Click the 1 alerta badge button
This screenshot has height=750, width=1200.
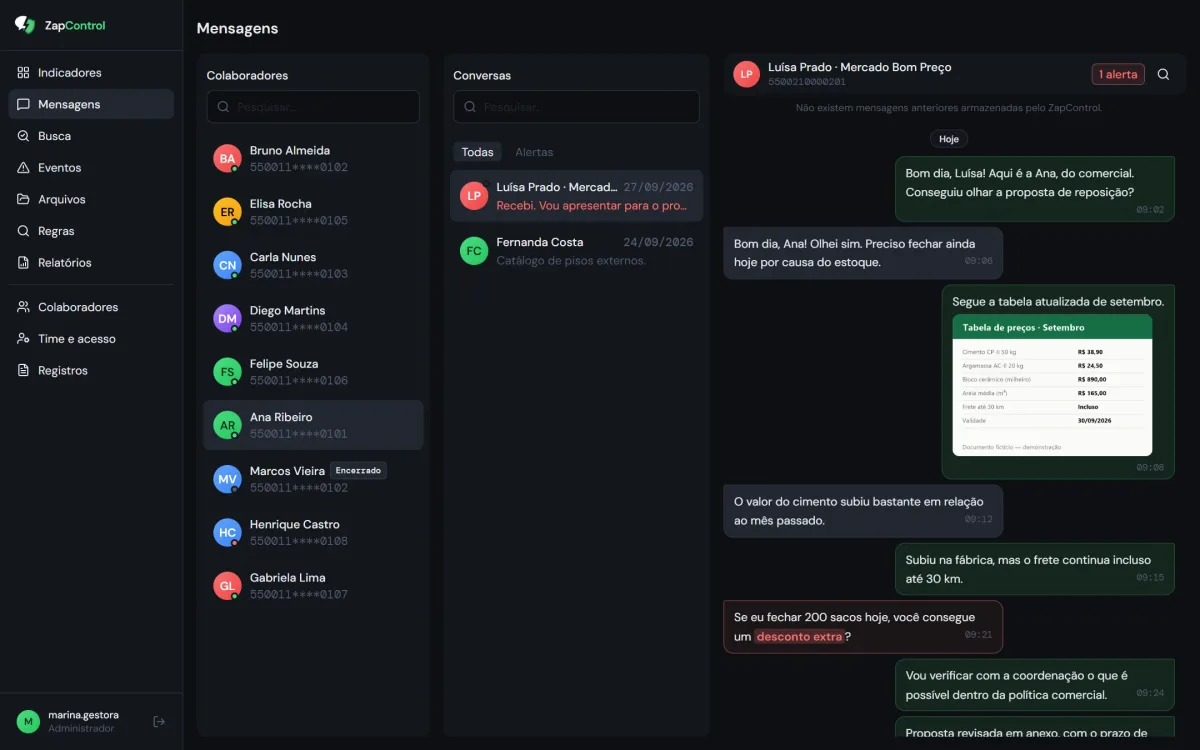click(1118, 74)
